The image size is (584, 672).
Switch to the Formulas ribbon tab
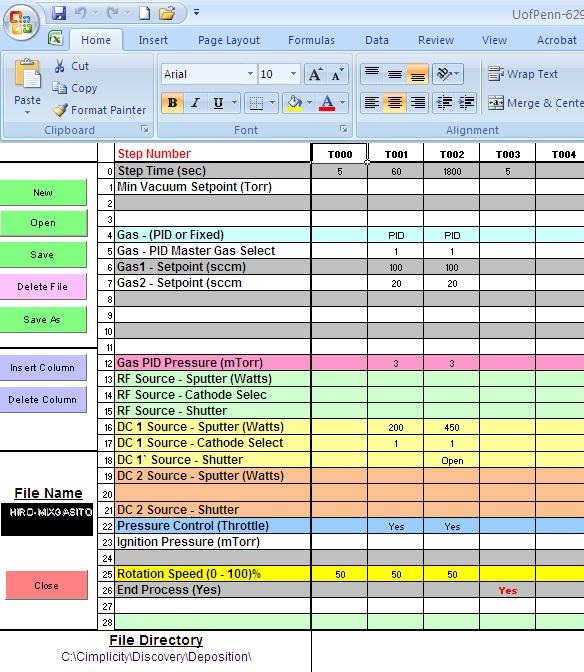coord(311,40)
